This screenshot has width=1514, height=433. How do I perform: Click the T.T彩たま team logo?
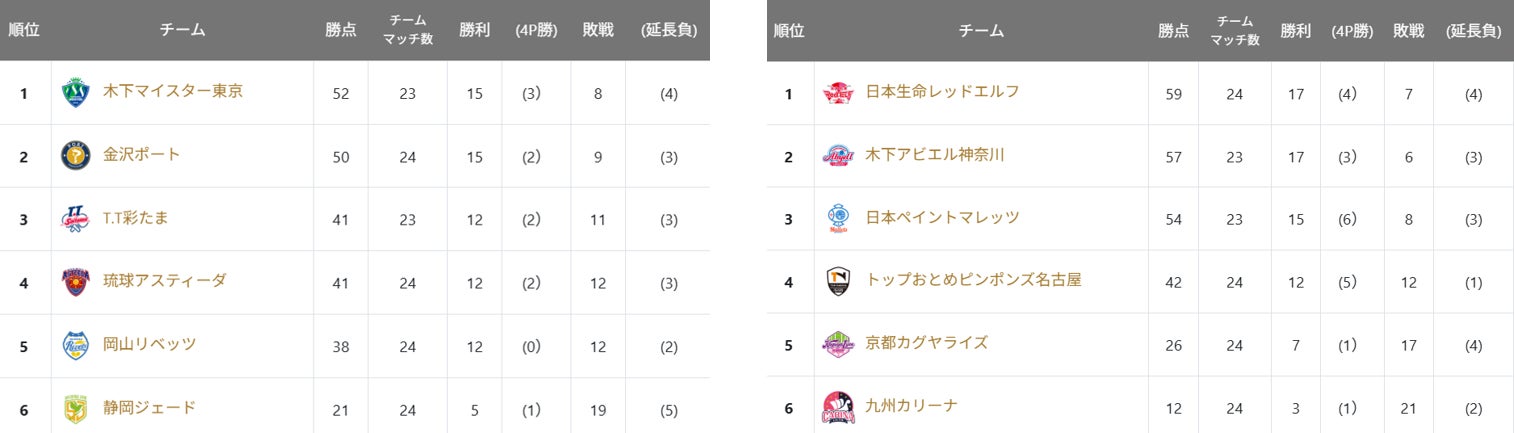pyautogui.click(x=76, y=219)
